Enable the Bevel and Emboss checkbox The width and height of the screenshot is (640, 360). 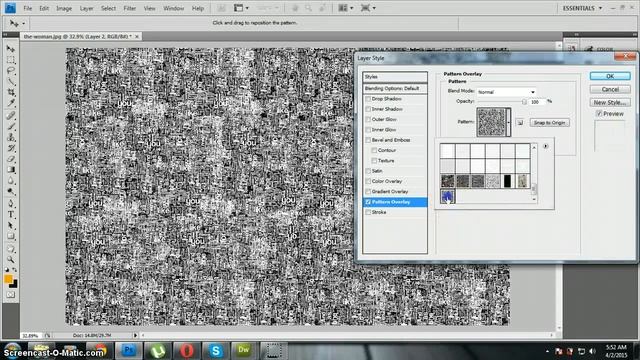click(368, 140)
